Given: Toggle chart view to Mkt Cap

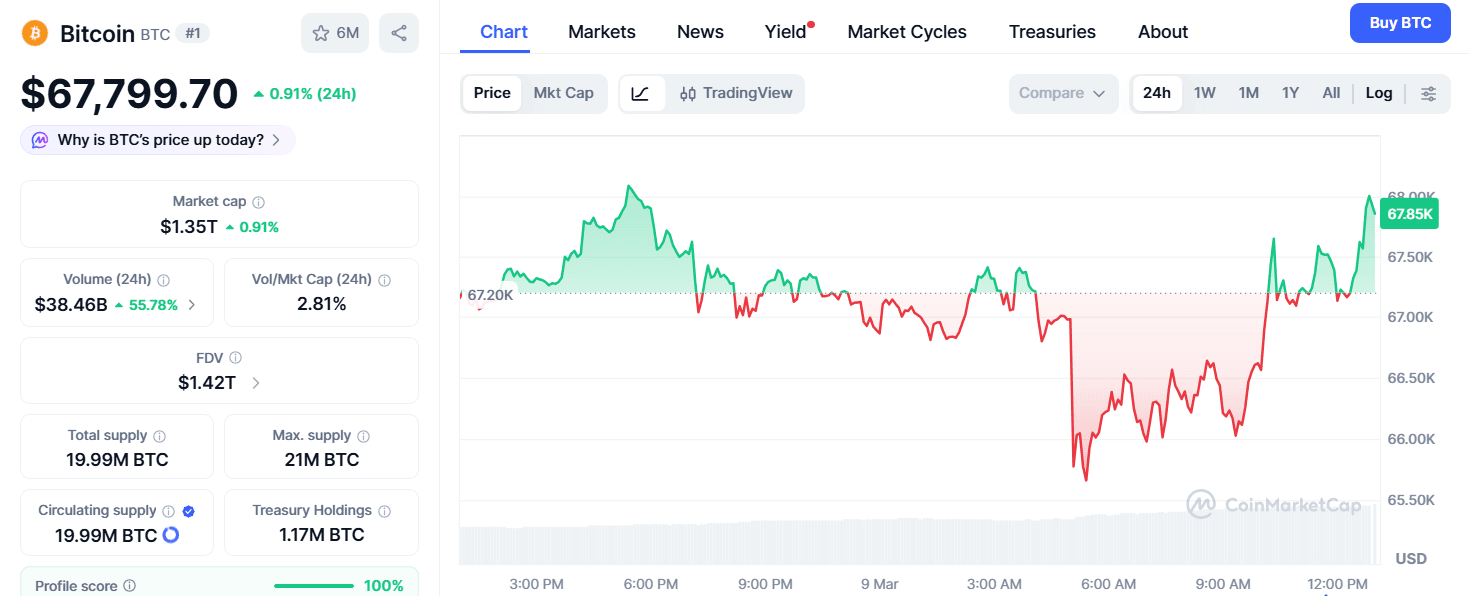Looking at the screenshot, I should (564, 92).
